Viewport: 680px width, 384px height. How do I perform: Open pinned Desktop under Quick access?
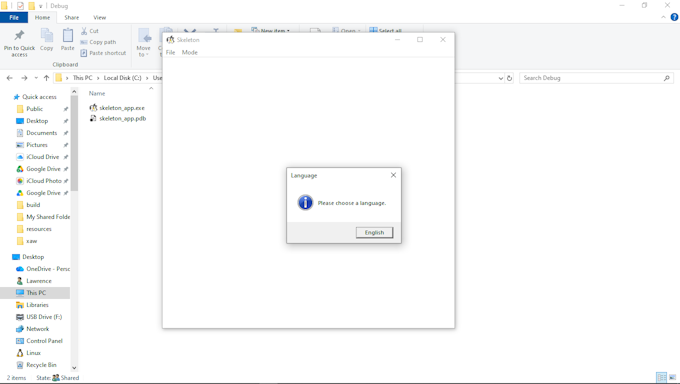pyautogui.click(x=33, y=121)
